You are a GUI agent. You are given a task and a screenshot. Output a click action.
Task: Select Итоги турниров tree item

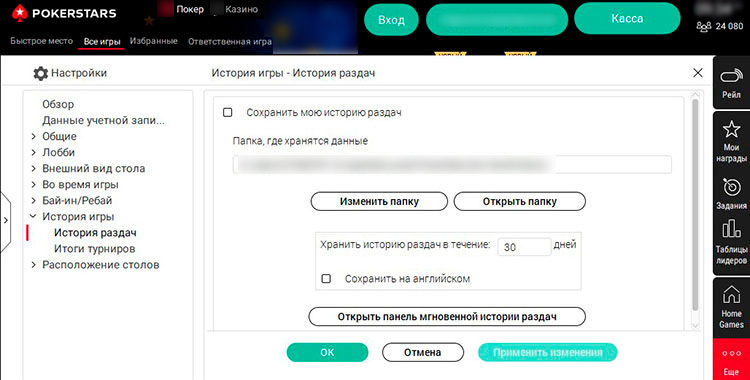pyautogui.click(x=94, y=249)
